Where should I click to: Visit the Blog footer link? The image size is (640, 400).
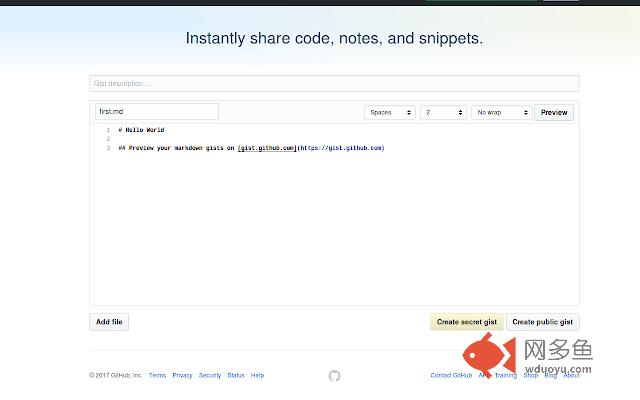[551, 376]
